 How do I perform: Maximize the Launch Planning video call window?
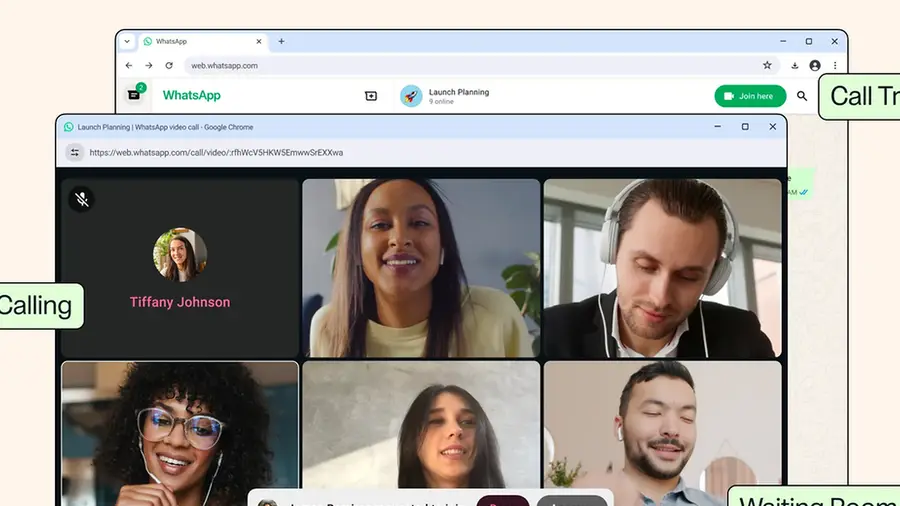[745, 127]
